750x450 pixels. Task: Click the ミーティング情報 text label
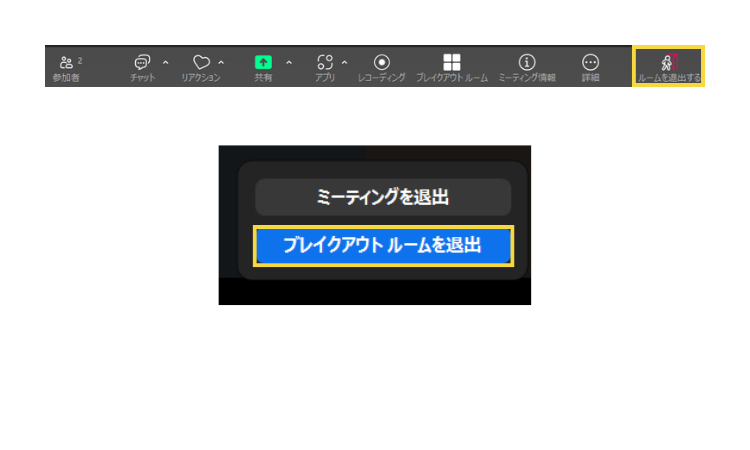click(x=527, y=78)
